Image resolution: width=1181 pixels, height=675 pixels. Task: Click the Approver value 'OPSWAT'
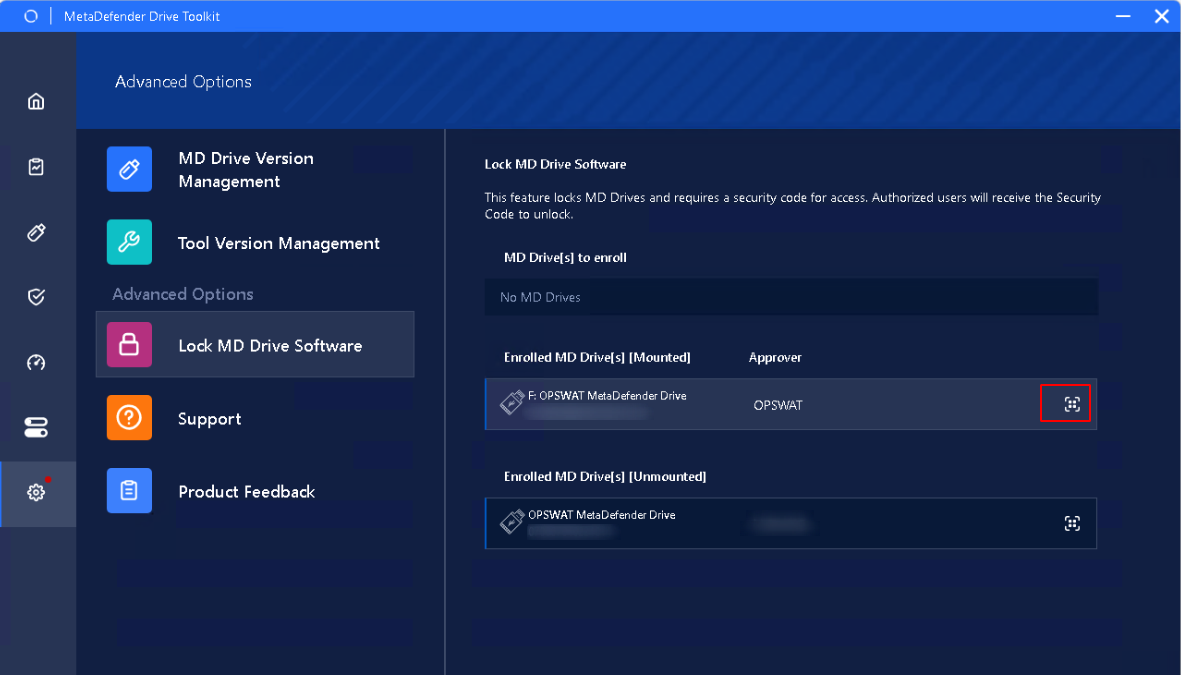[x=778, y=405]
